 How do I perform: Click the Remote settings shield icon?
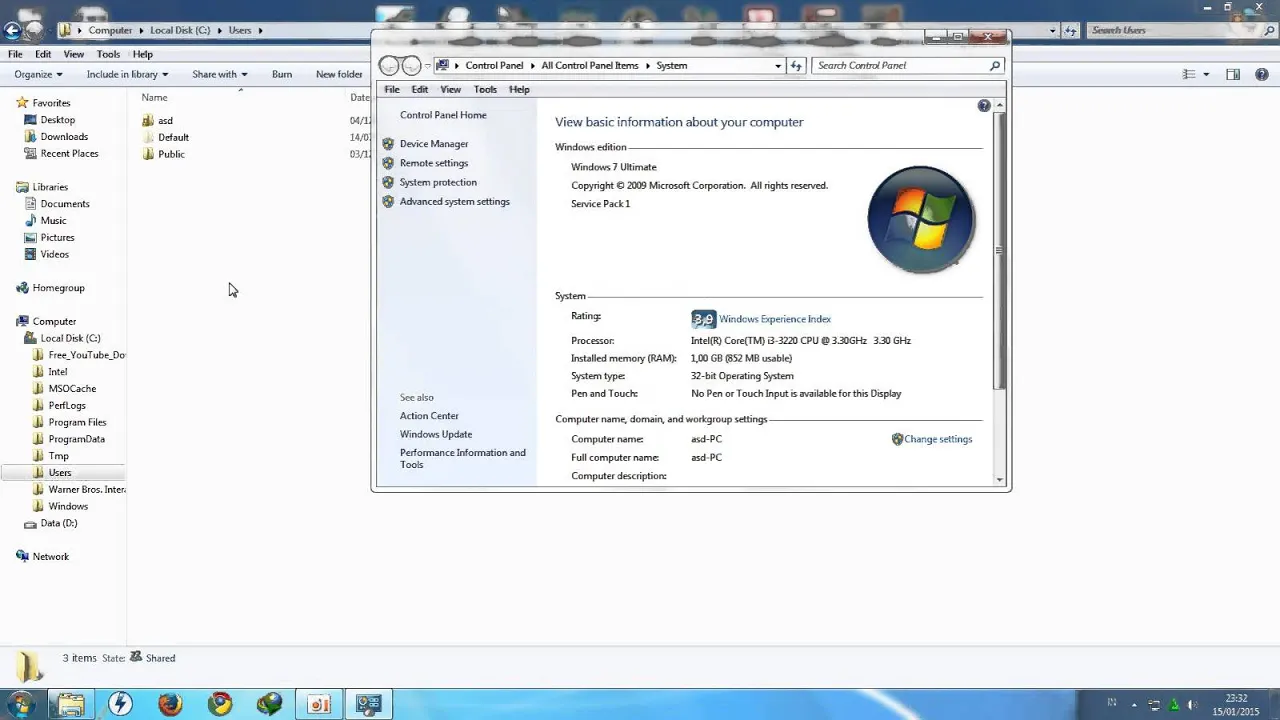pos(388,163)
